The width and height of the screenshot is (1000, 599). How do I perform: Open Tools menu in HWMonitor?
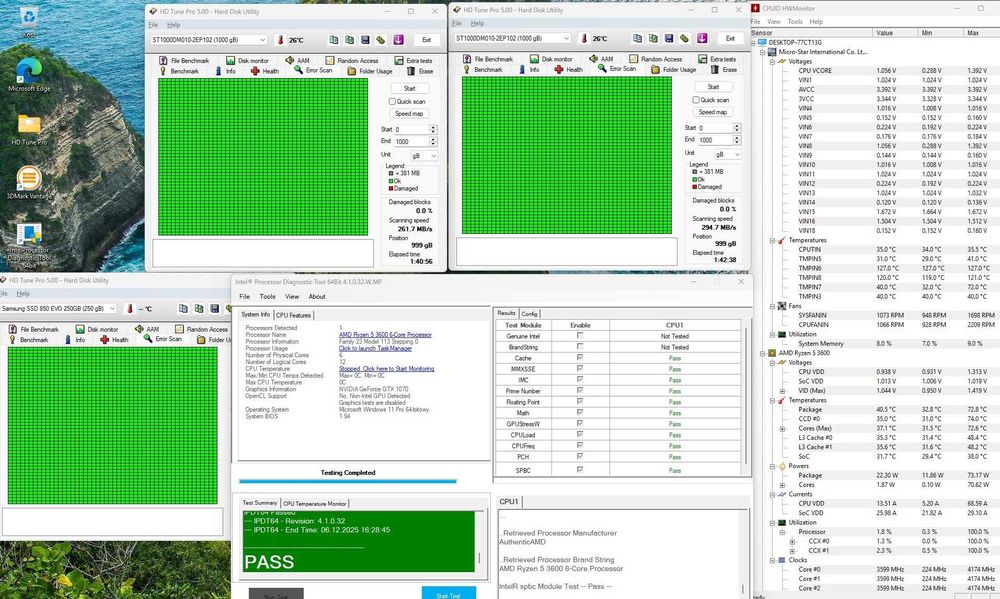pos(795,22)
